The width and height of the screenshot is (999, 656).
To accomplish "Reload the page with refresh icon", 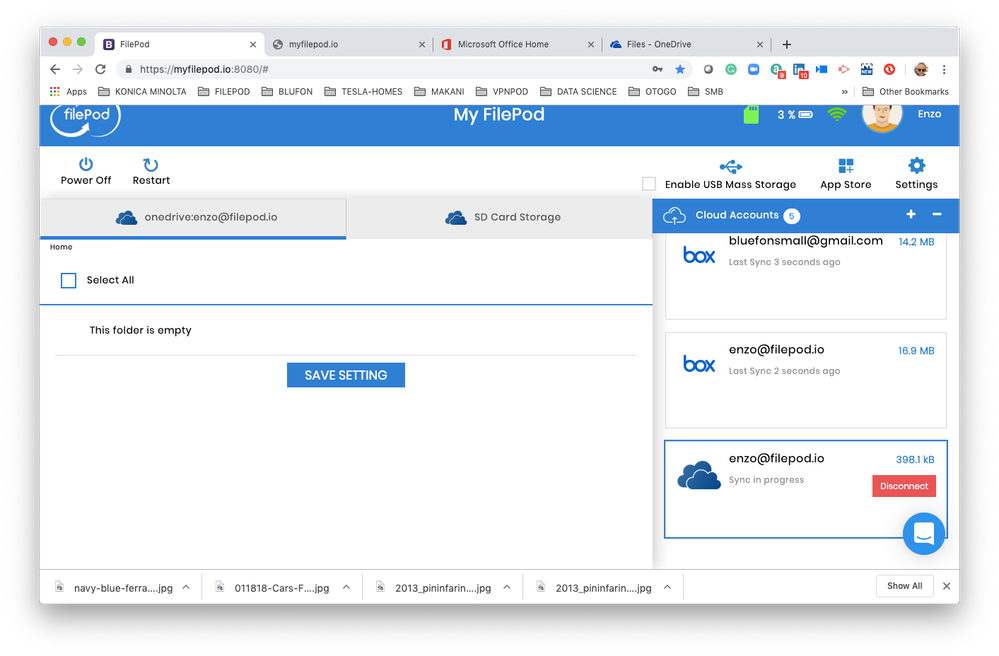I will [x=100, y=69].
